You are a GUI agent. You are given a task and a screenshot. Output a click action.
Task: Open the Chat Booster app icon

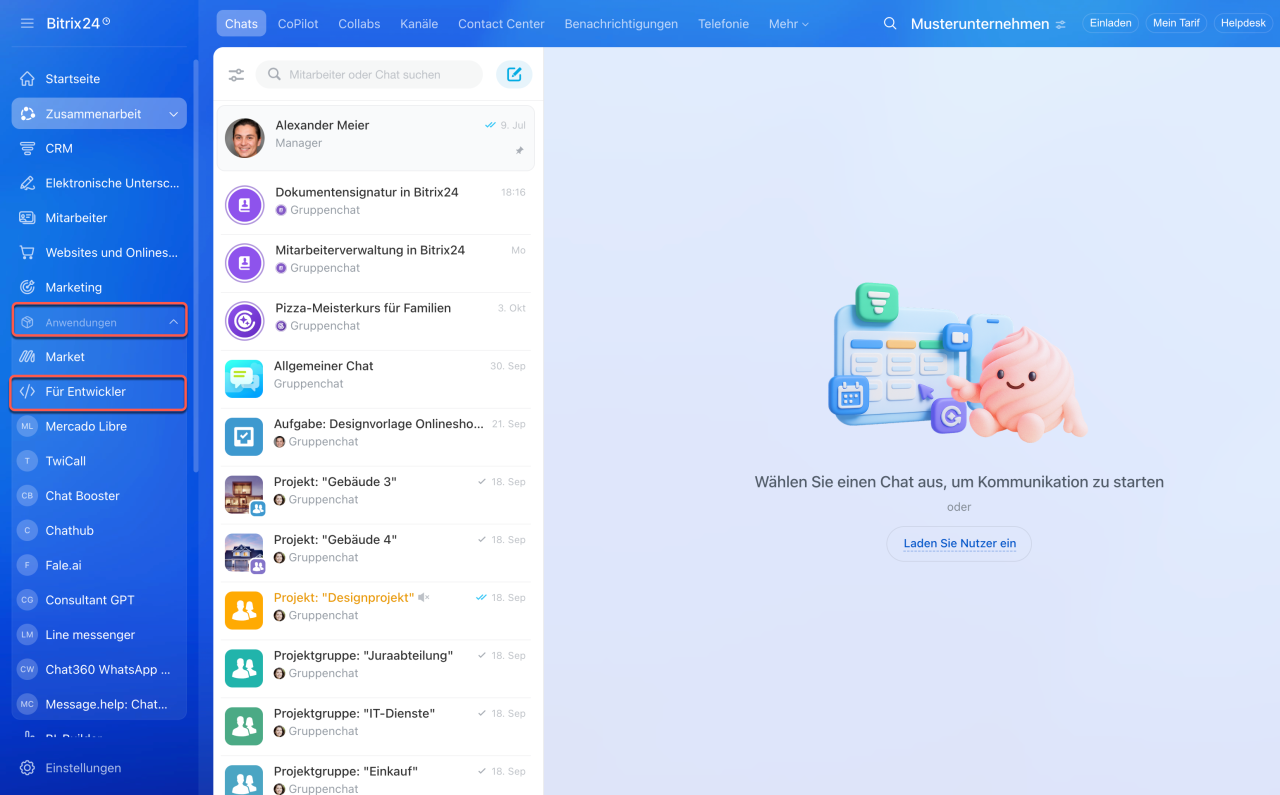point(27,496)
